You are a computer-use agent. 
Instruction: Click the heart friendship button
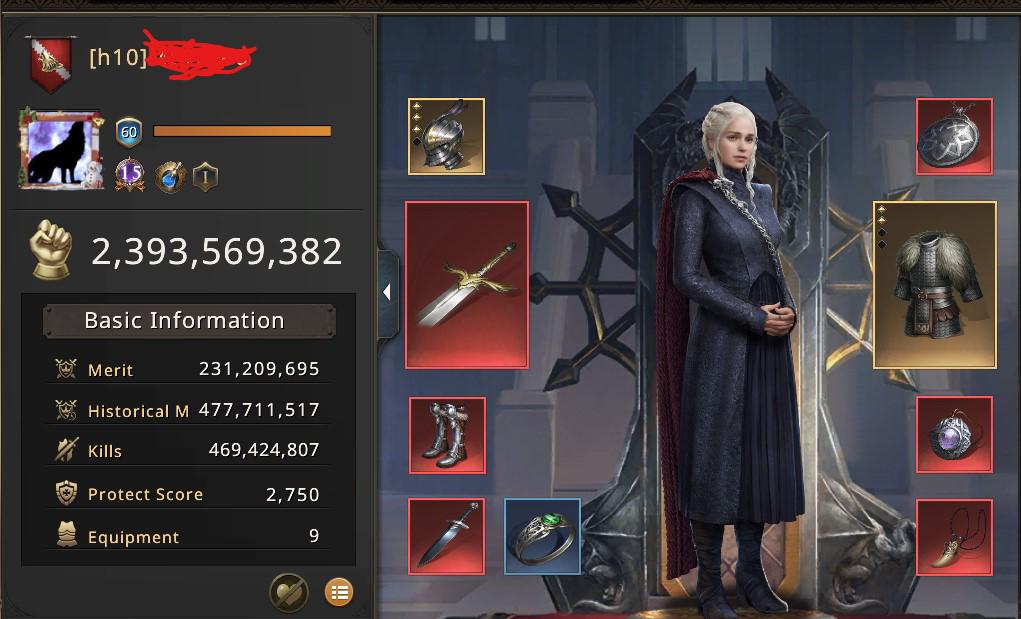pyautogui.click(x=289, y=592)
